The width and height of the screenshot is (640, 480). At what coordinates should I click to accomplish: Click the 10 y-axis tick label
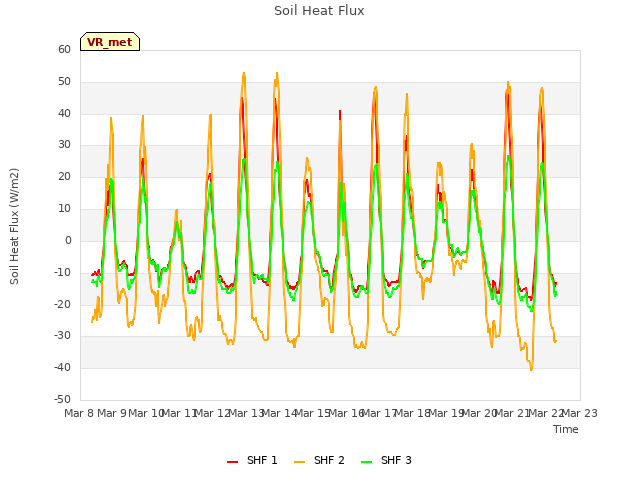pos(64,209)
